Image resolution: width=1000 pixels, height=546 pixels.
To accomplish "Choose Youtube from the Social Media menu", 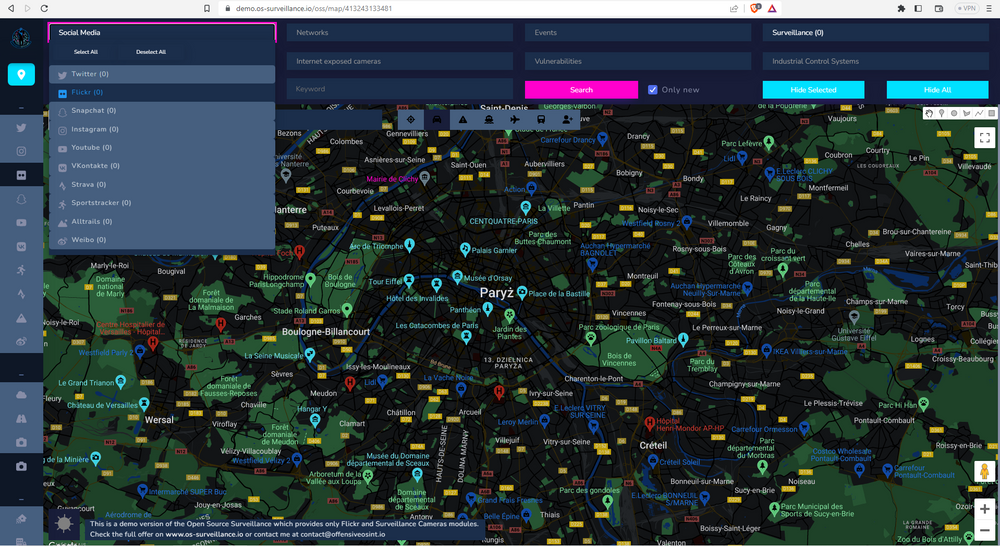I will (x=90, y=148).
